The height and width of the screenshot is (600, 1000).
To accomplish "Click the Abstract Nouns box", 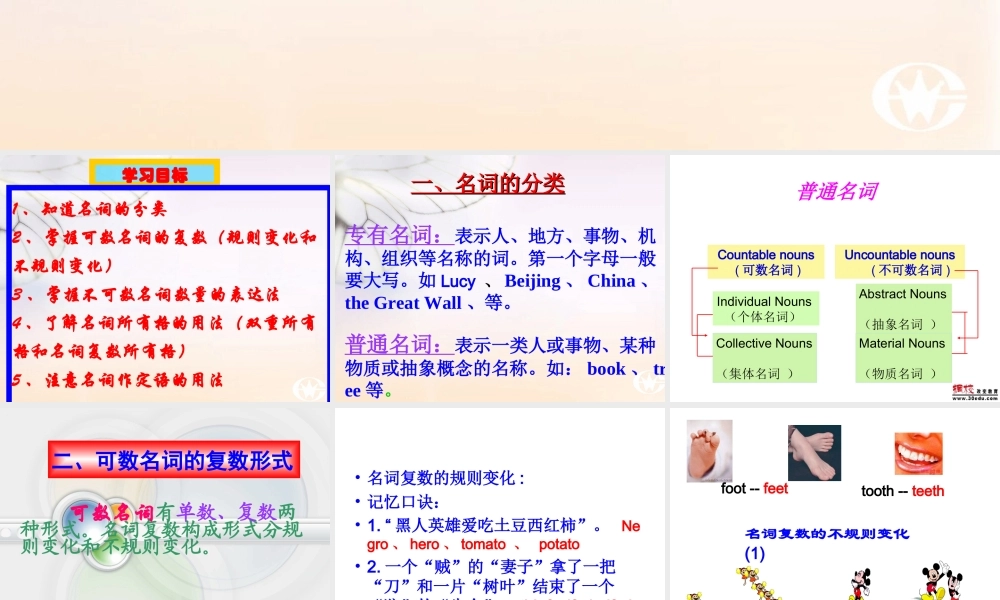I will (903, 309).
